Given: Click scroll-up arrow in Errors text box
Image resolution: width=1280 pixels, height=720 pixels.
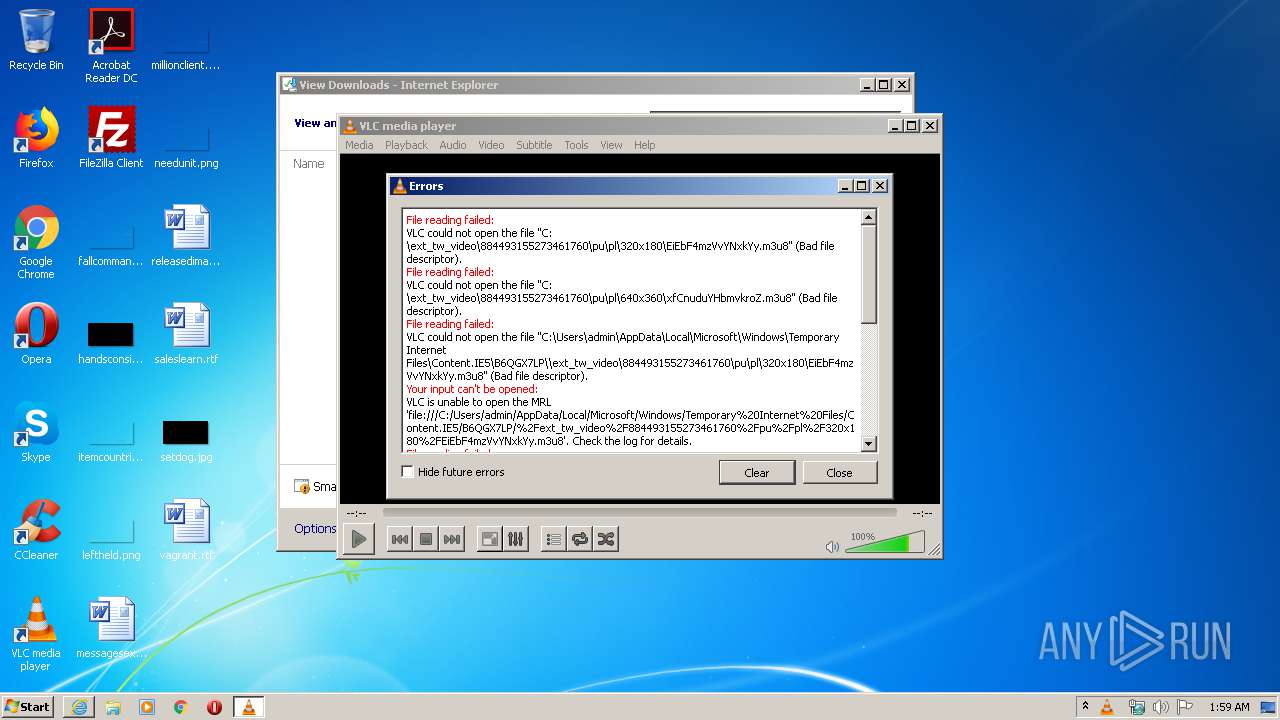Looking at the screenshot, I should (868, 217).
